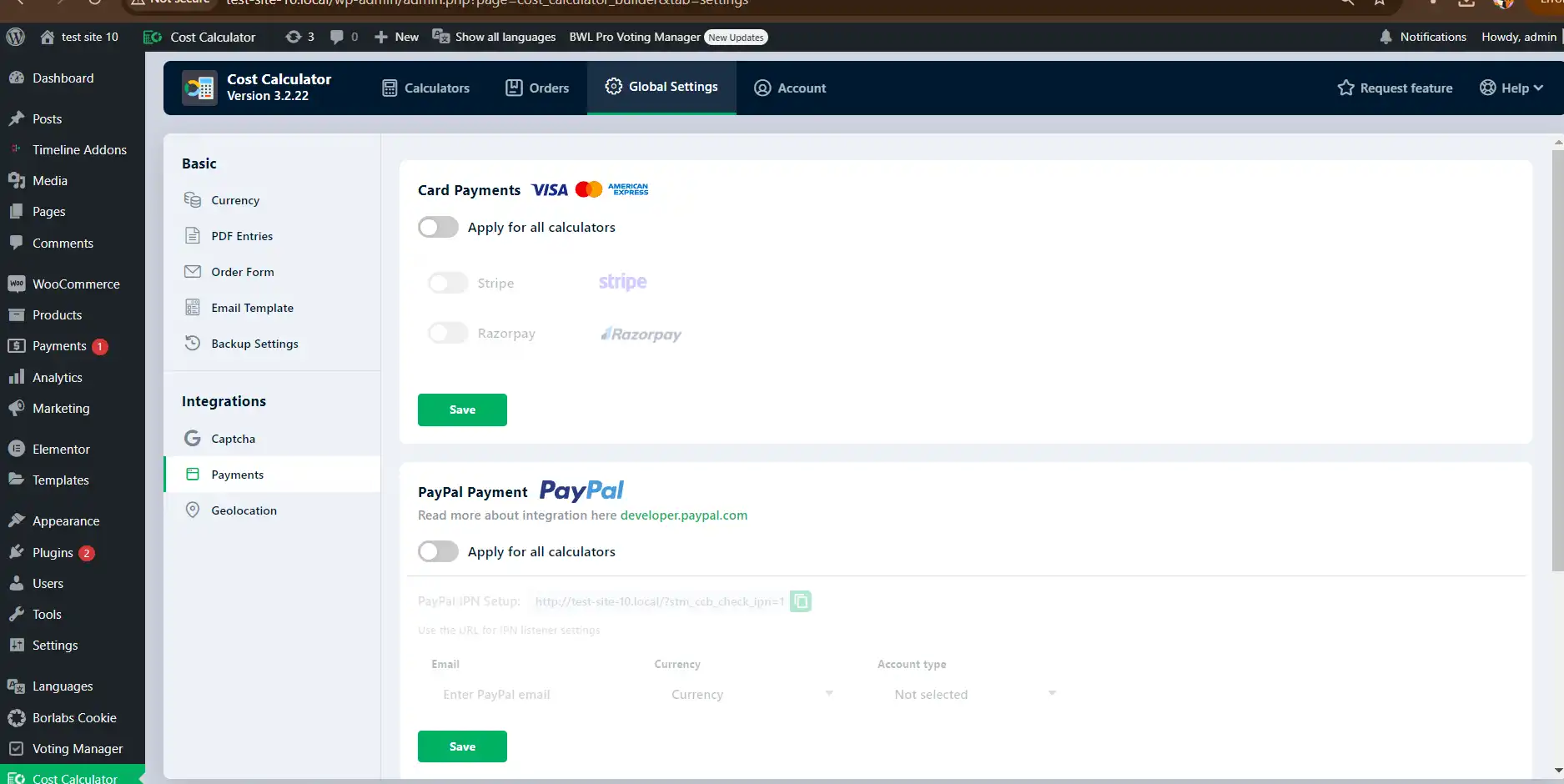Save the PayPal Payment settings
Image resolution: width=1564 pixels, height=784 pixels.
[462, 746]
